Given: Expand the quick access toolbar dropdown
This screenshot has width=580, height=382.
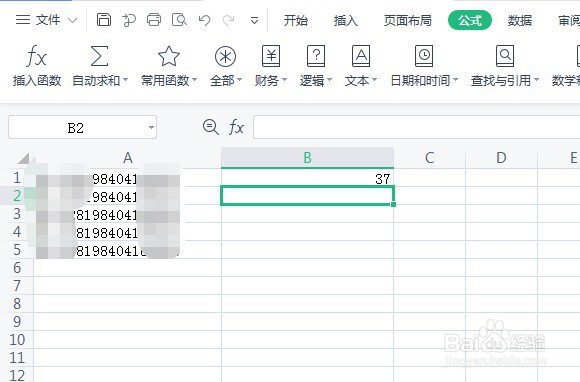Looking at the screenshot, I should click(x=254, y=21).
